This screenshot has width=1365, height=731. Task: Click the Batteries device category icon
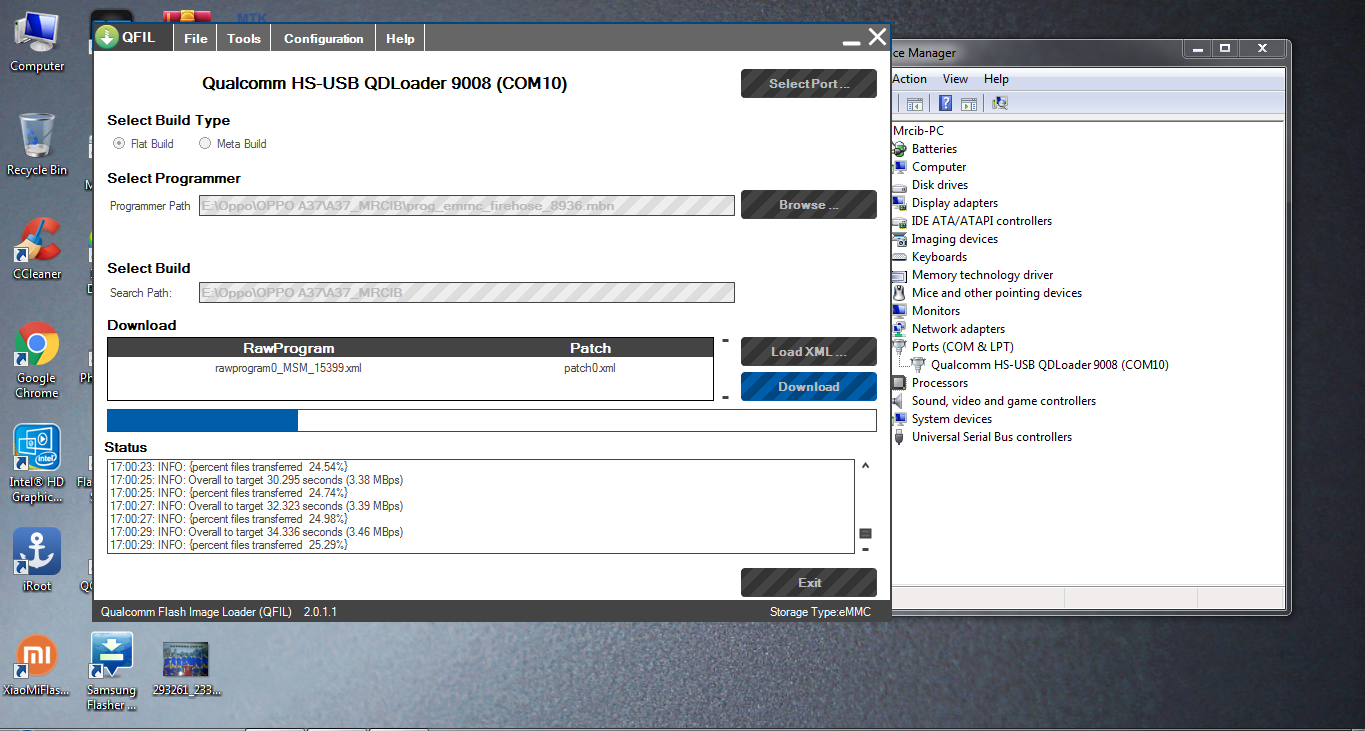coord(900,149)
